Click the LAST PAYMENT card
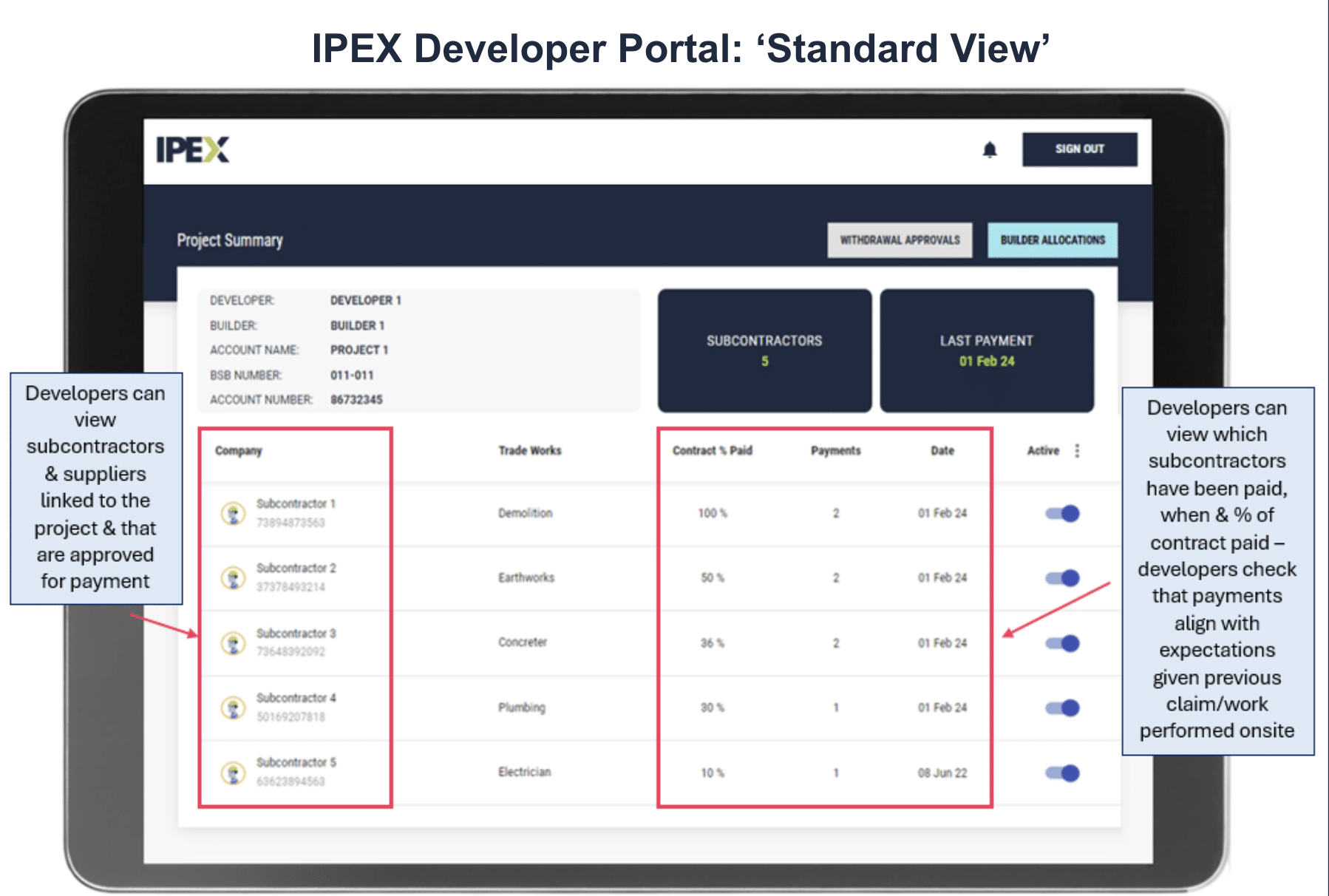 click(987, 350)
